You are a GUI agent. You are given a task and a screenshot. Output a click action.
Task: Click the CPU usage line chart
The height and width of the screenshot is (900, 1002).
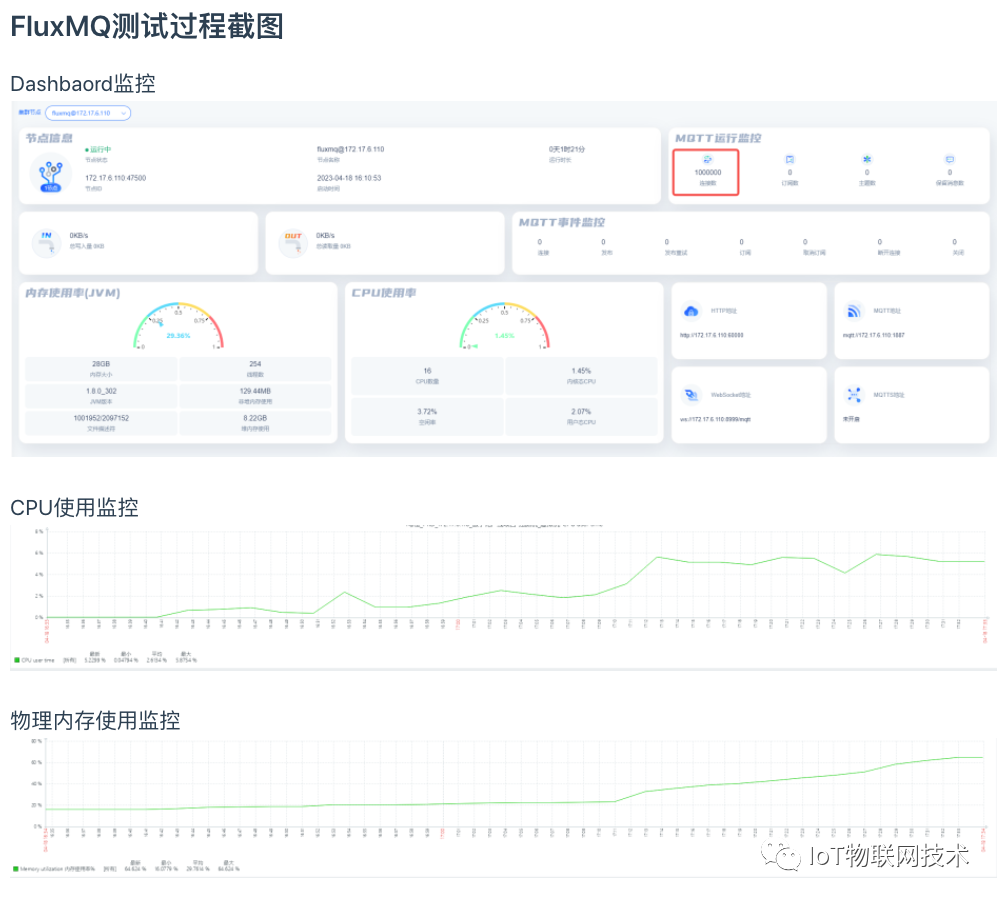pyautogui.click(x=515, y=575)
